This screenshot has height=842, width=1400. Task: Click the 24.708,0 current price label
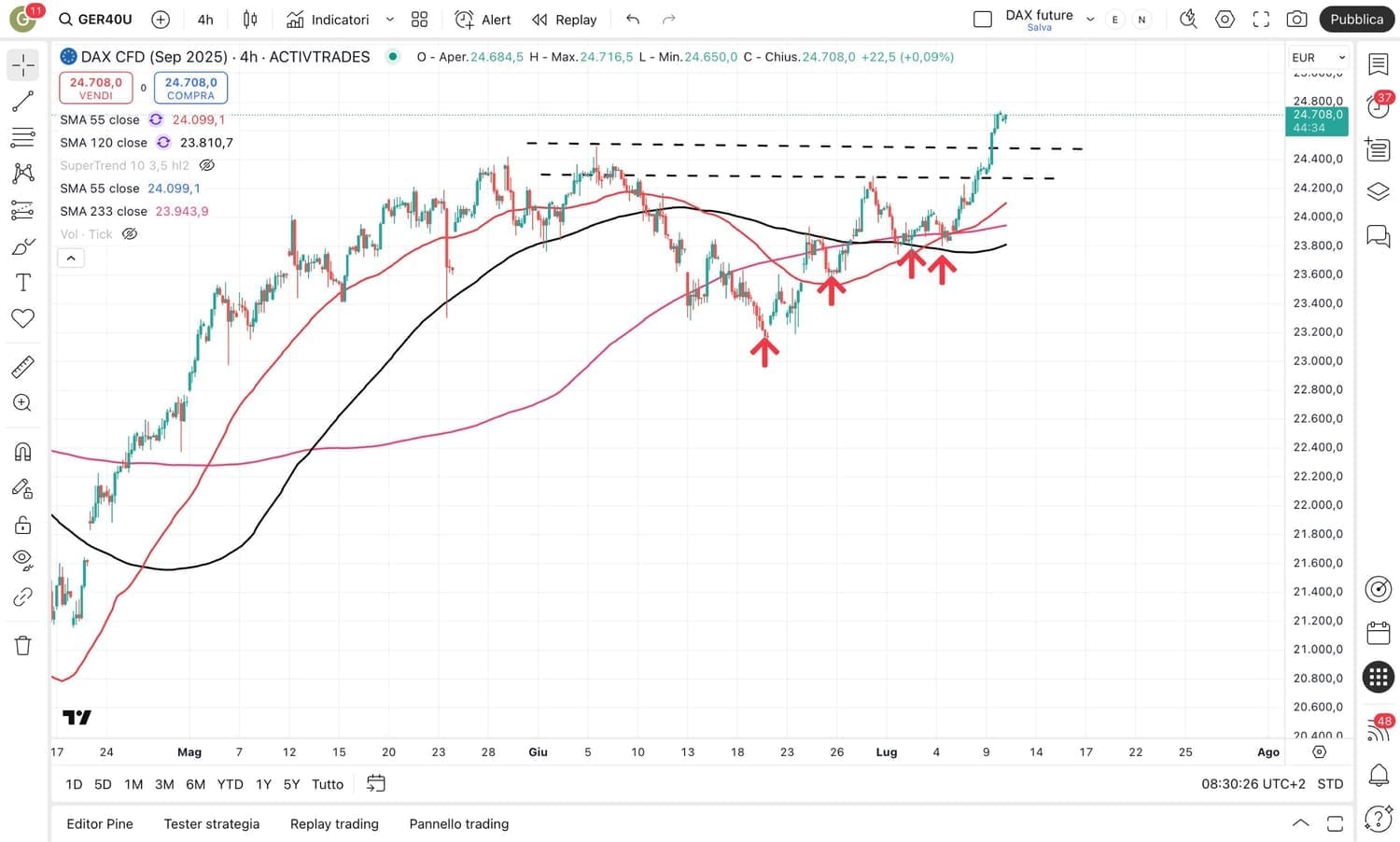coord(1316,120)
